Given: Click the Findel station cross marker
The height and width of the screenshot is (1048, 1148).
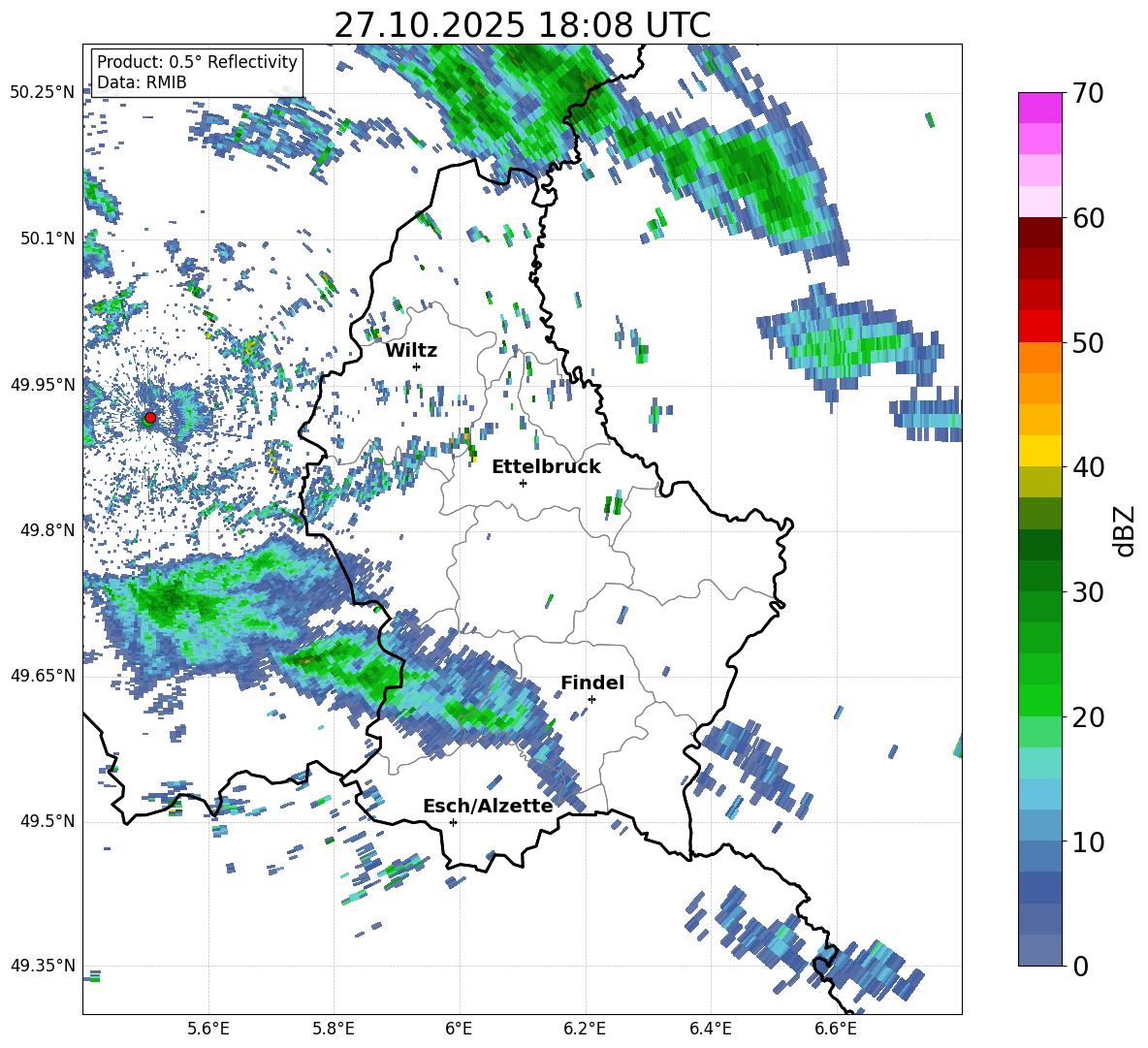Looking at the screenshot, I should [591, 700].
